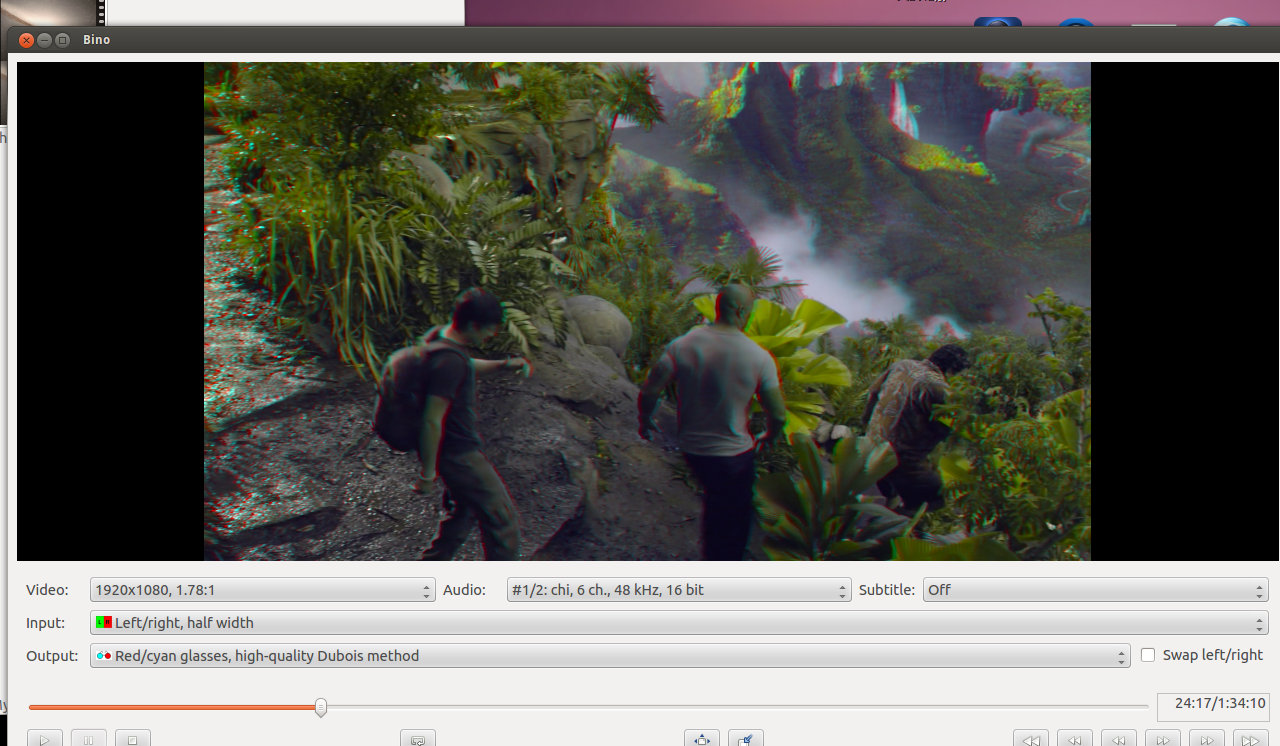Click the anaglyph video display area

[647, 311]
